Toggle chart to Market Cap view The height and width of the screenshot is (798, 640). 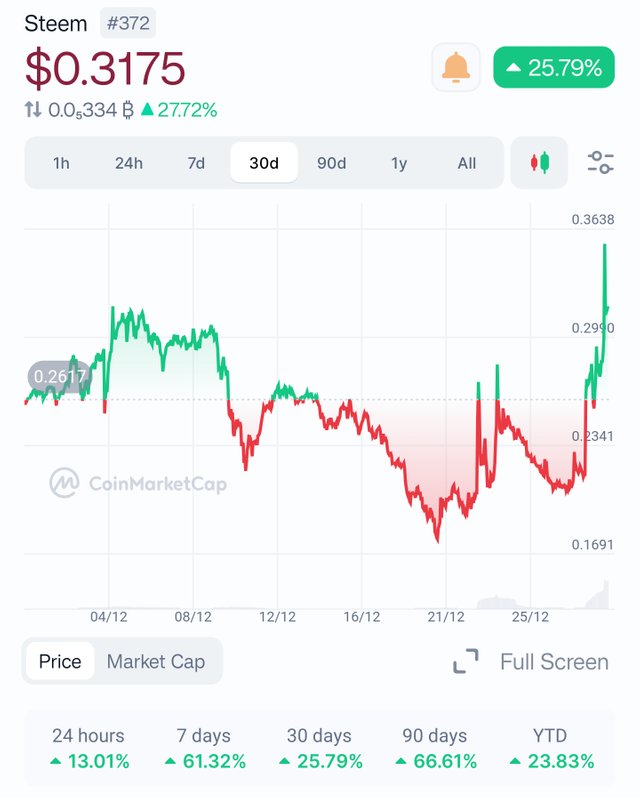156,662
